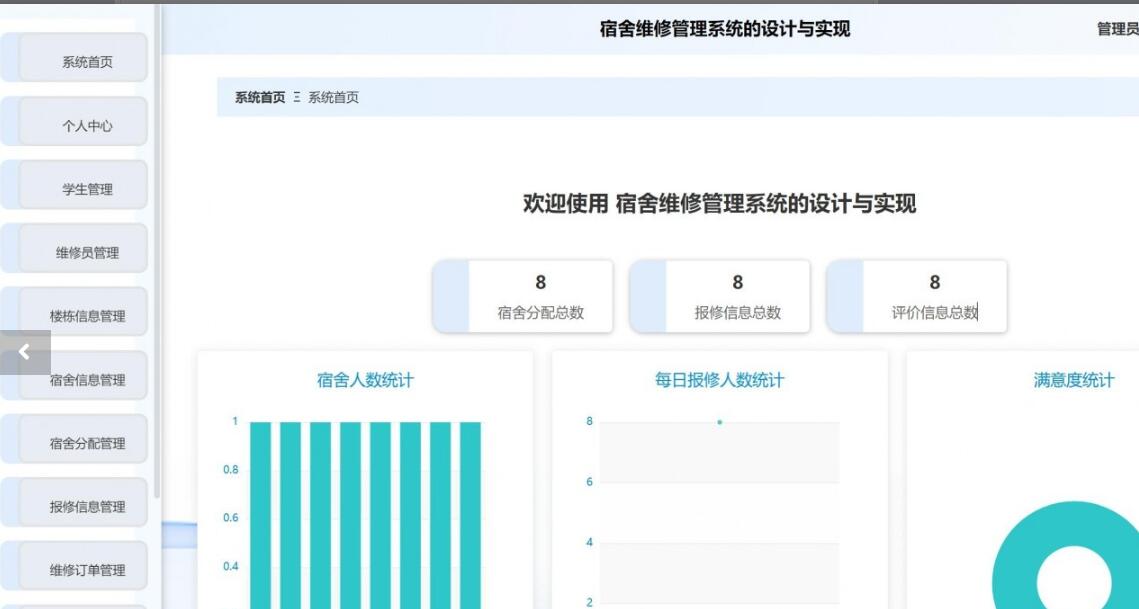Open 楼栋信息管理 menu entry

click(87, 316)
